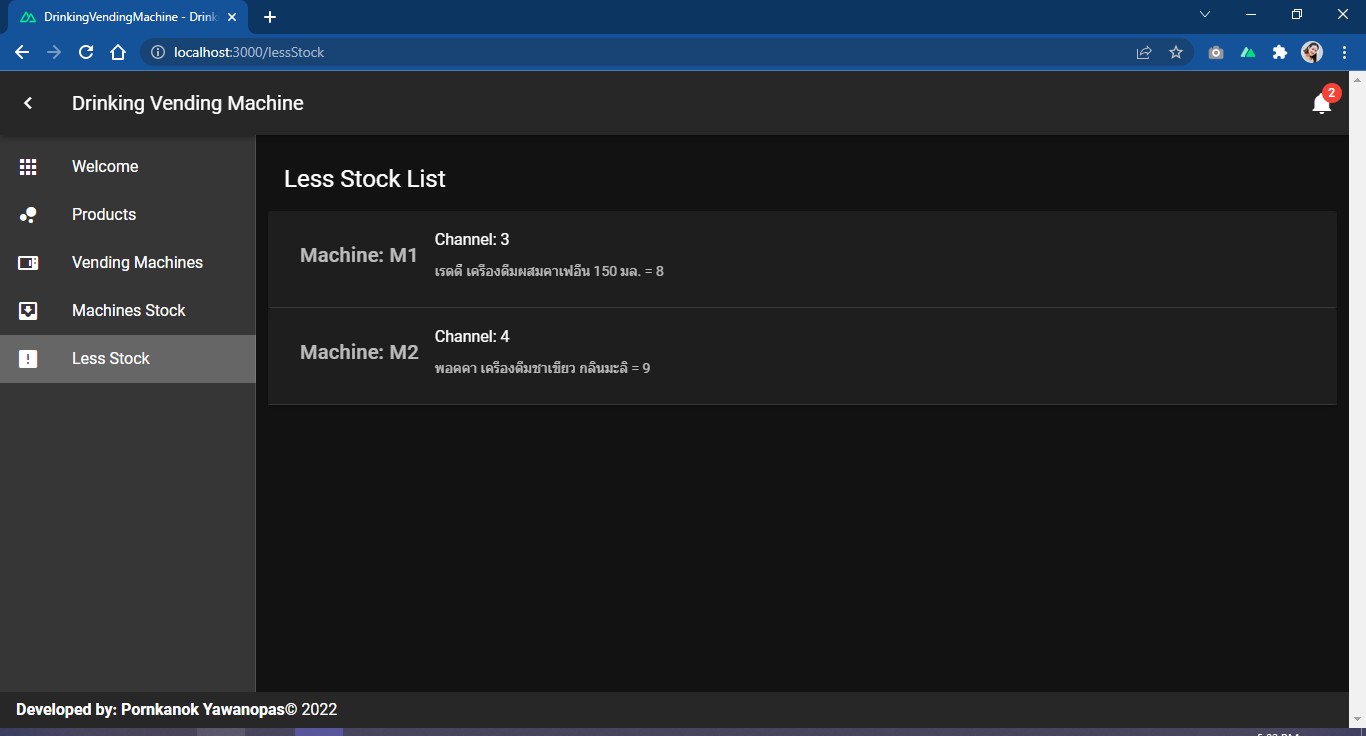Open the extensions puzzle-piece menu

pos(1280,52)
